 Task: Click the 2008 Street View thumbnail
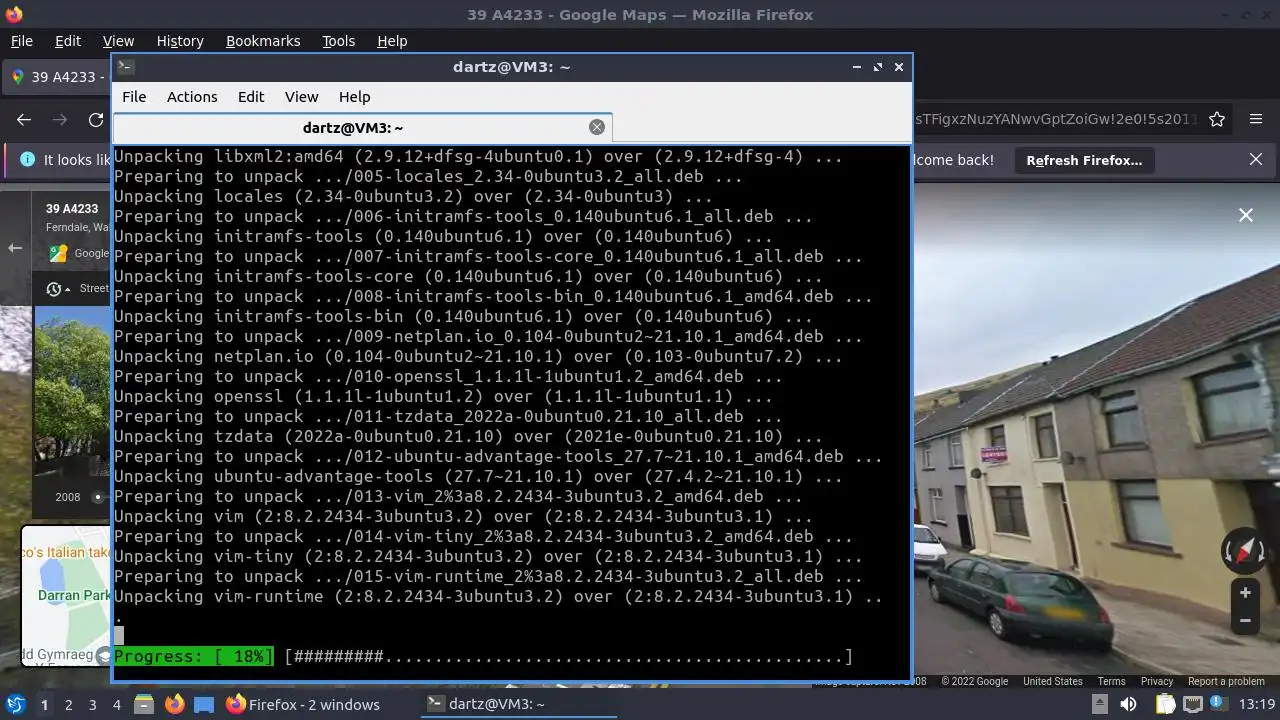(x=72, y=391)
